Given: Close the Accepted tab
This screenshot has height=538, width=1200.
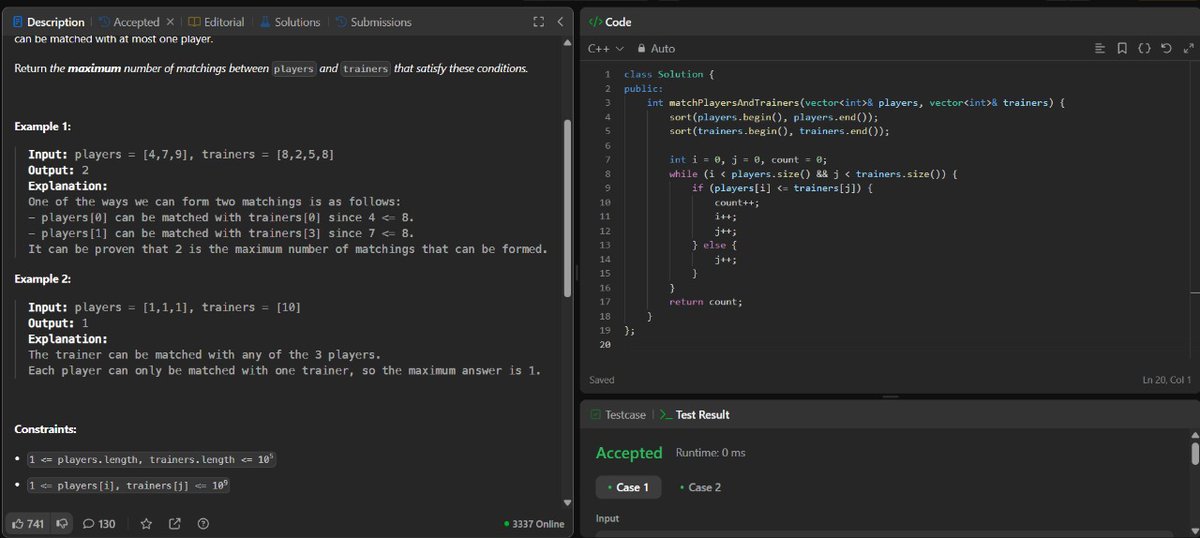Looking at the screenshot, I should click(169, 22).
